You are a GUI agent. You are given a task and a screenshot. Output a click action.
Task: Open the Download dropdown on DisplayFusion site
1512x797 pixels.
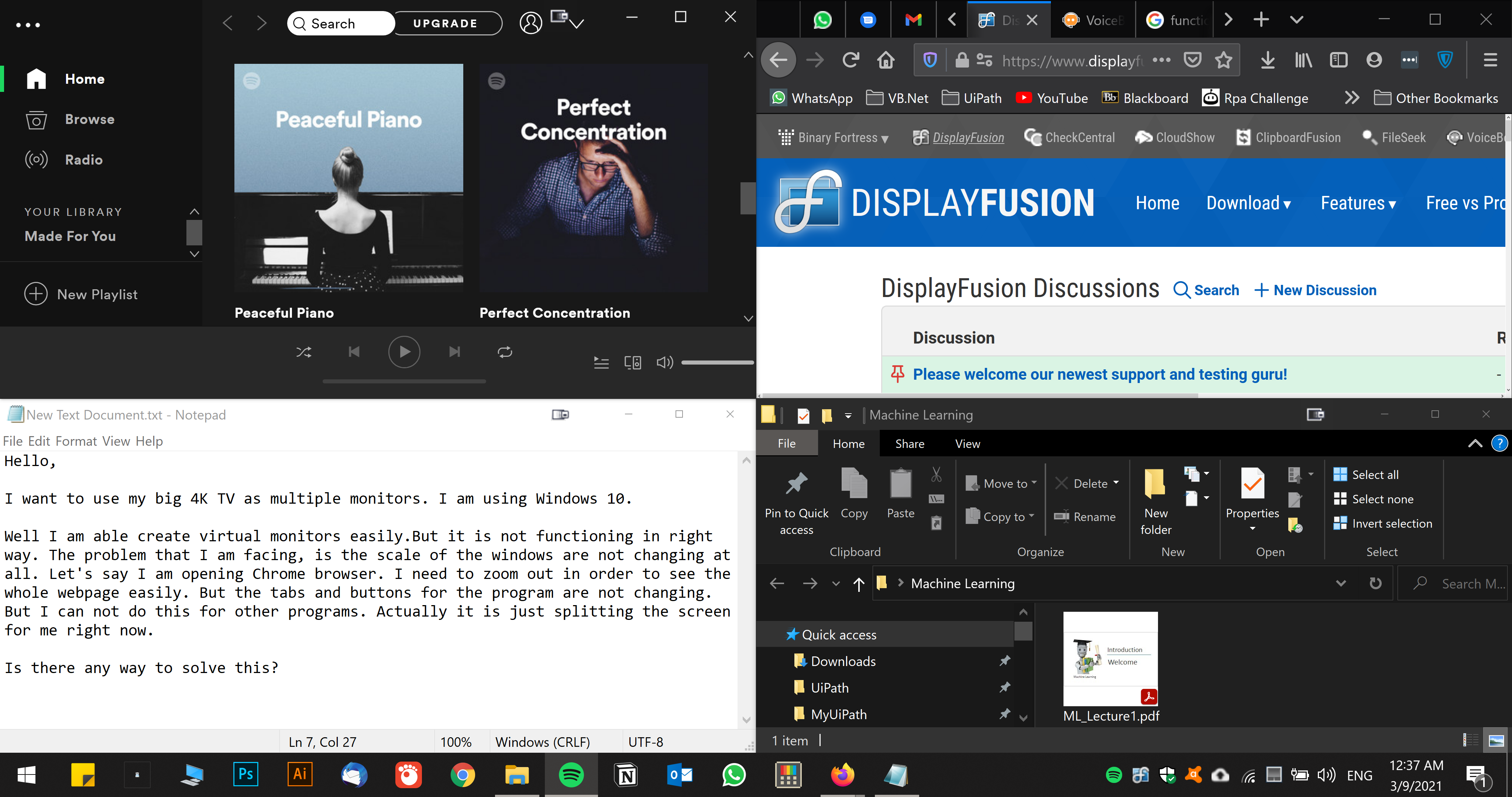pyautogui.click(x=1248, y=203)
